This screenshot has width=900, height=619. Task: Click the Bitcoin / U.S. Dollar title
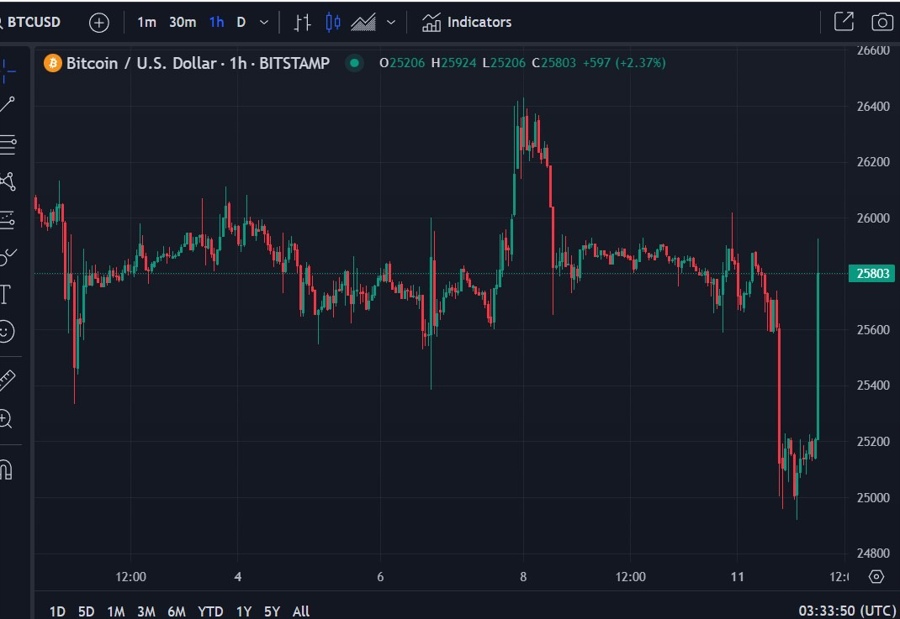pos(141,63)
